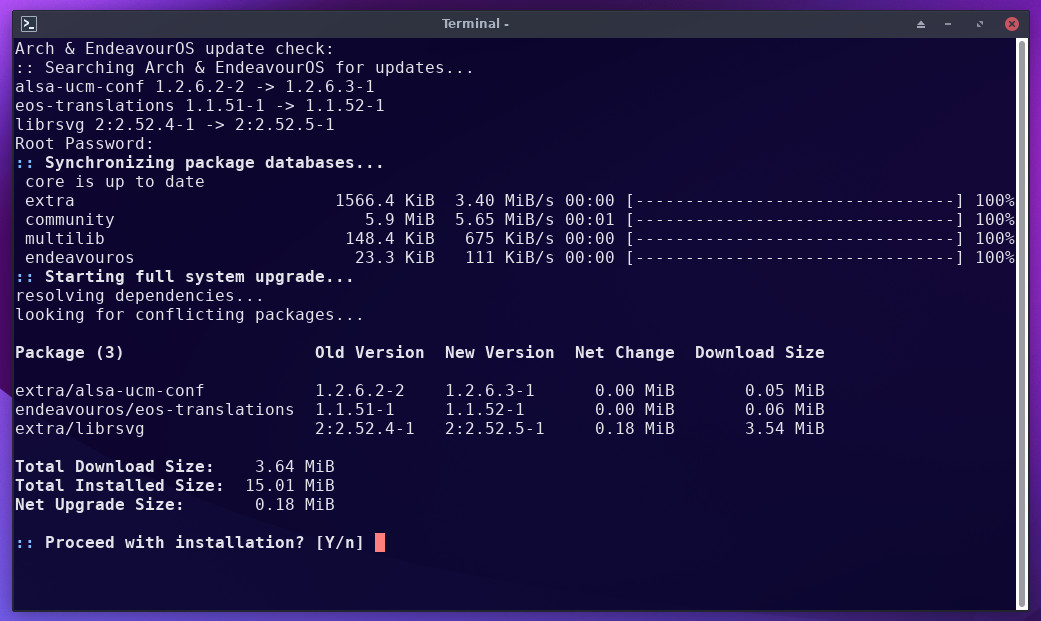The height and width of the screenshot is (621, 1041).
Task: Click the endeavouros repository progress bar
Action: [795, 258]
